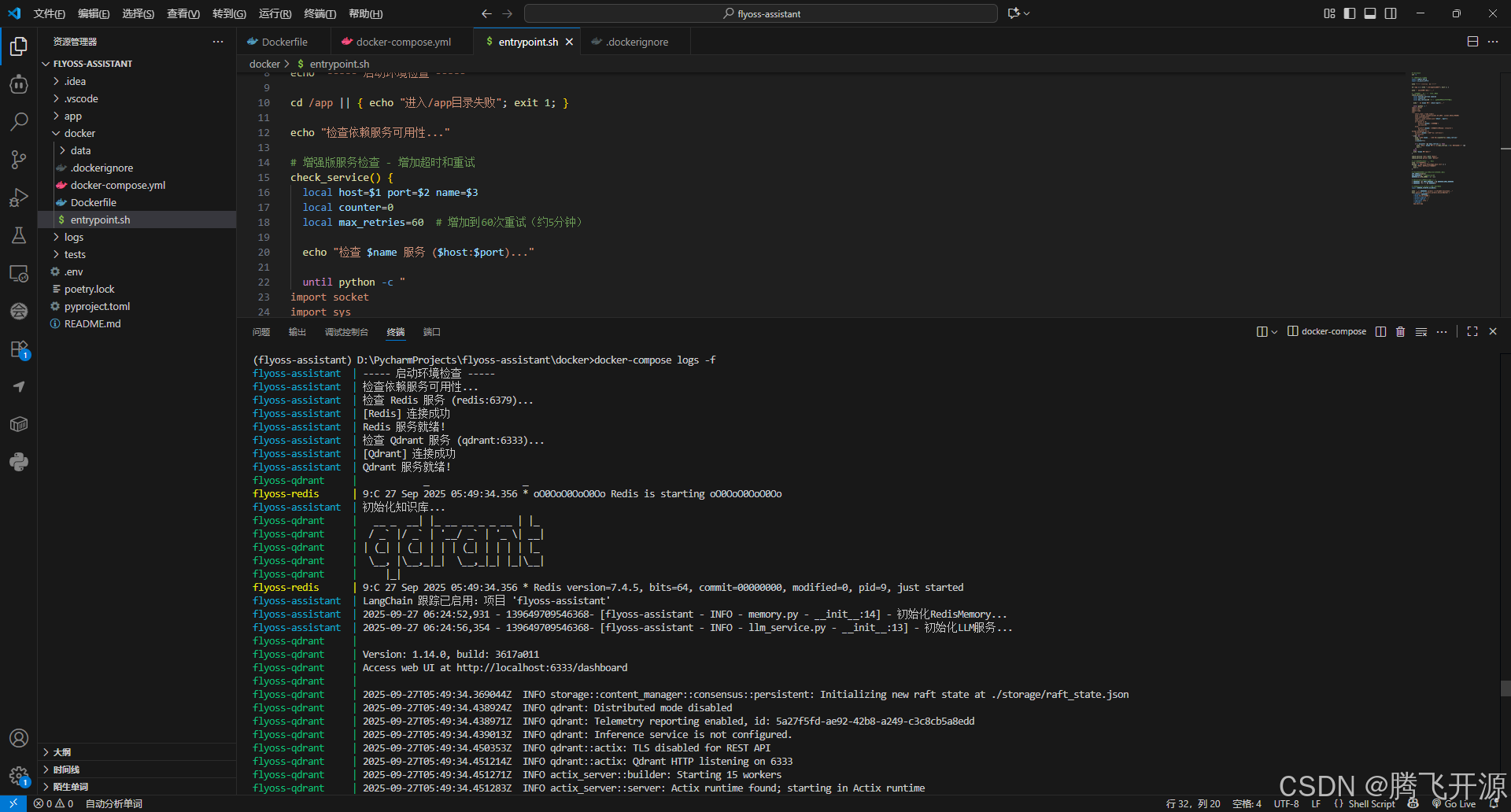Open Copilot chat icon in title bar

1014,13
